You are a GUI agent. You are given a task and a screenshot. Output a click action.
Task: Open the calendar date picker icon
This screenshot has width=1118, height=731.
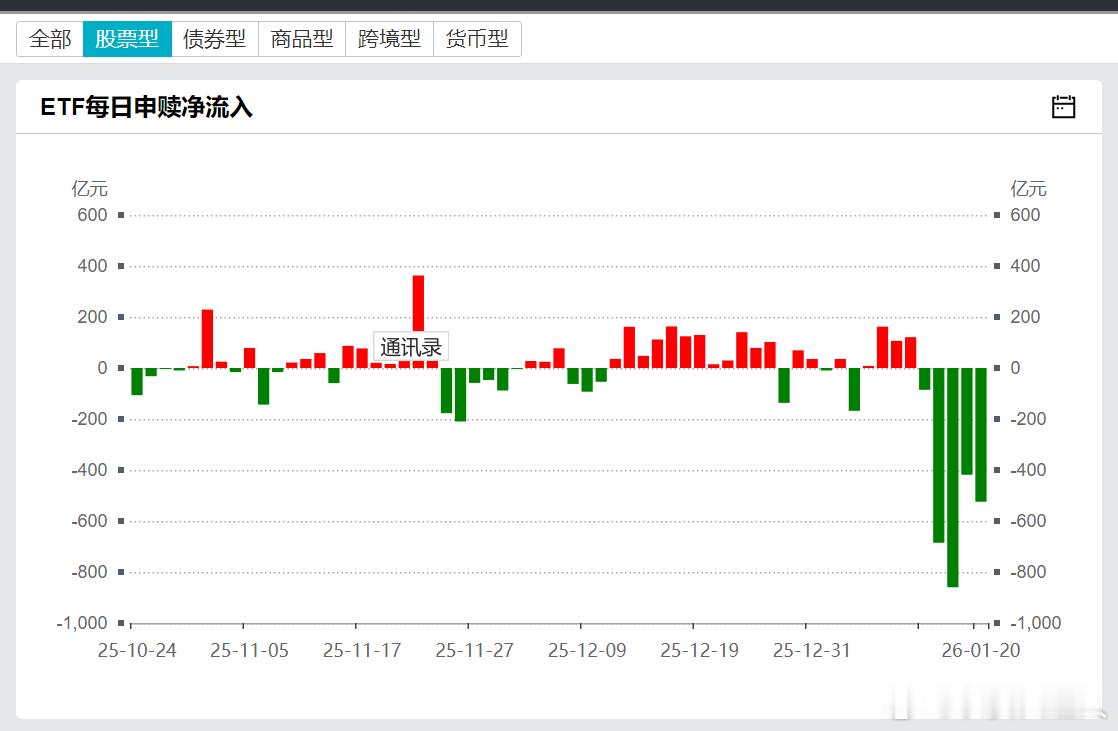1064,106
